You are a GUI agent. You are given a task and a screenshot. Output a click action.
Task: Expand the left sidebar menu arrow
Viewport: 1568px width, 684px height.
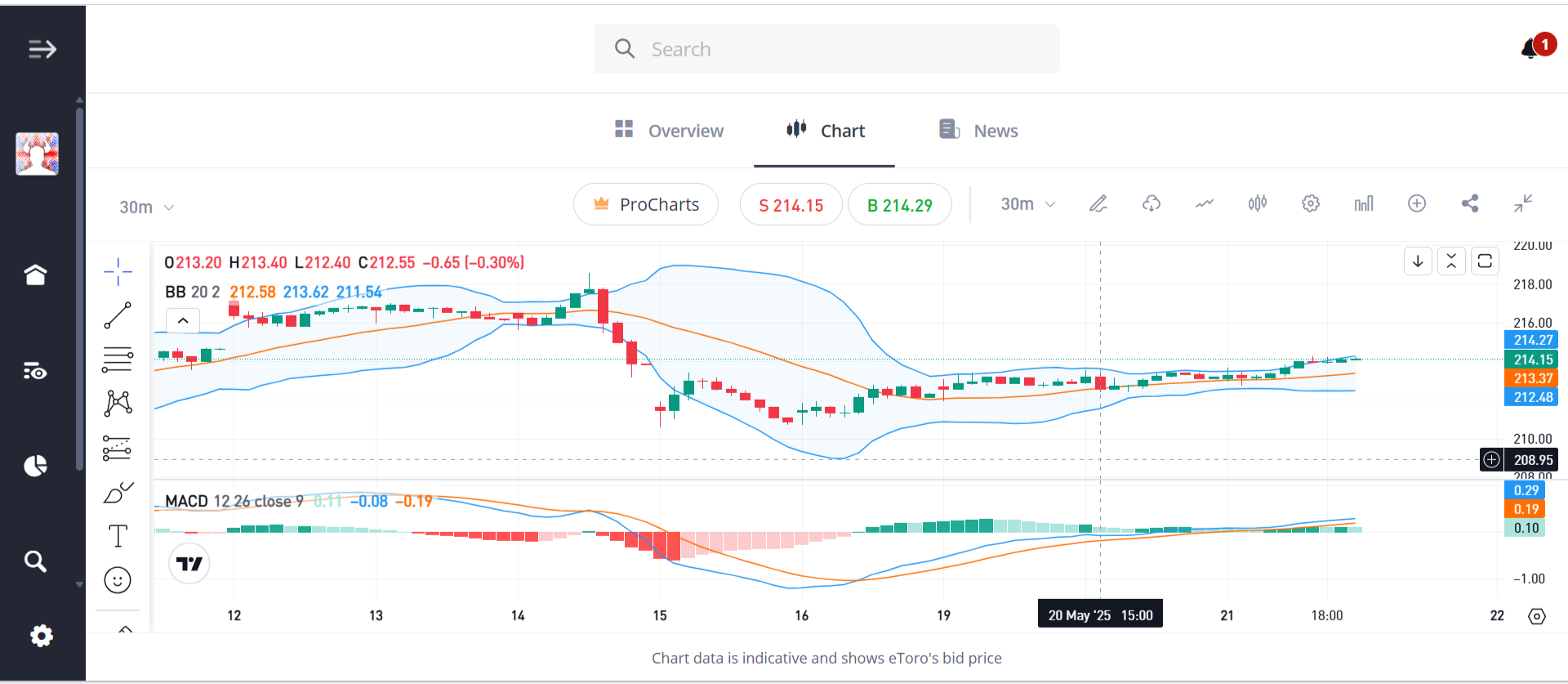click(42, 49)
